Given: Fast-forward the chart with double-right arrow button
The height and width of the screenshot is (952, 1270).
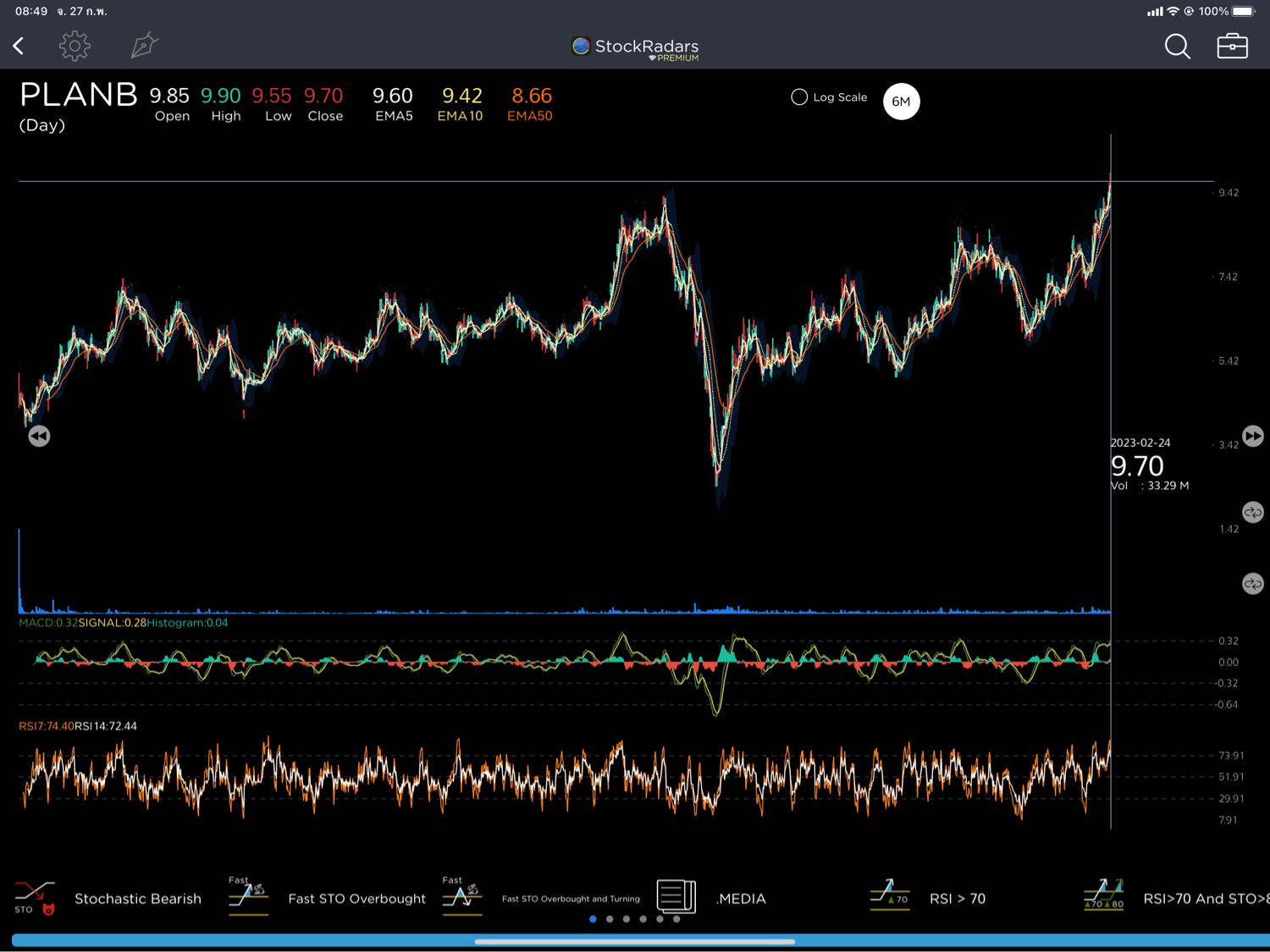Looking at the screenshot, I should click(1252, 436).
